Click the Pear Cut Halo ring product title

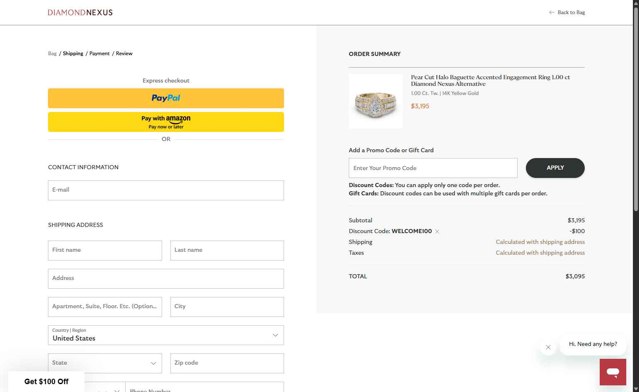(x=490, y=80)
